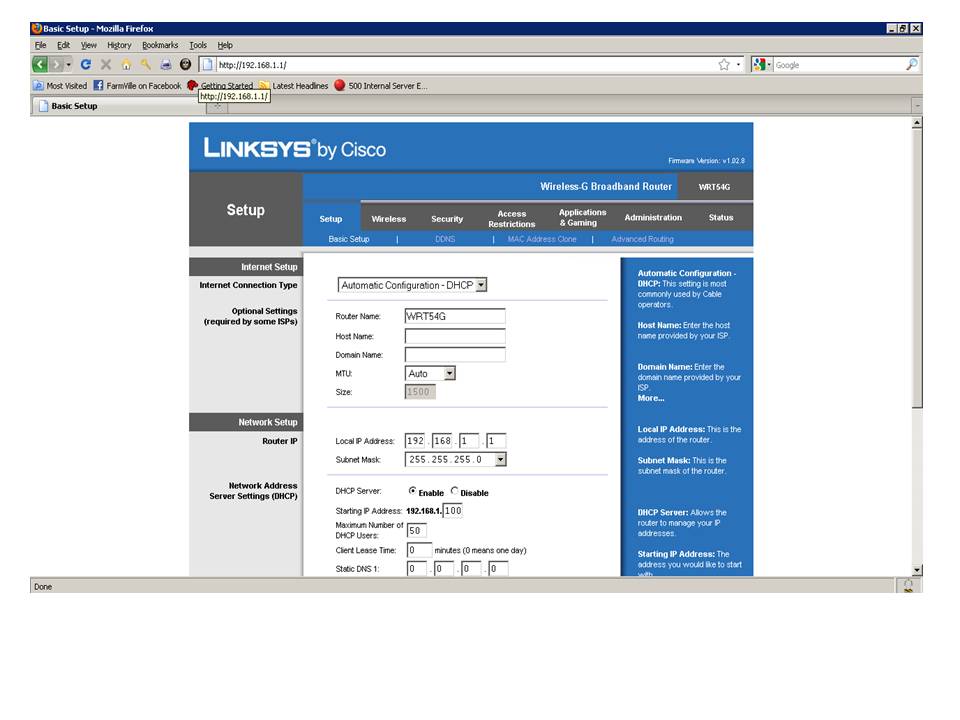Click the round black face toolbar icon
This screenshot has width=960, height=720.
(186, 64)
